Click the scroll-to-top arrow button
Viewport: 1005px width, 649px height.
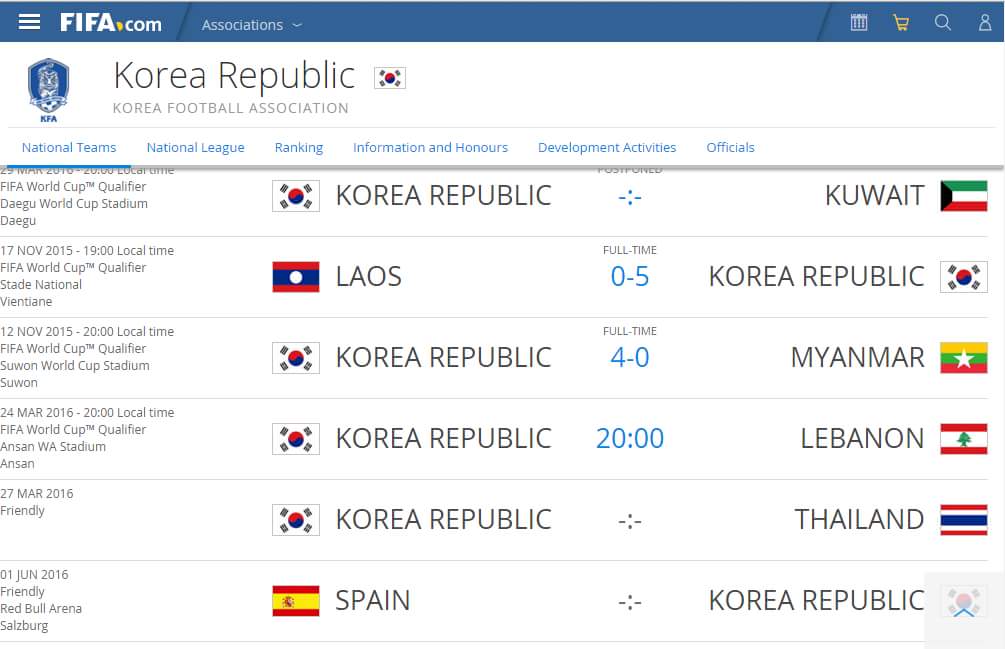[964, 607]
